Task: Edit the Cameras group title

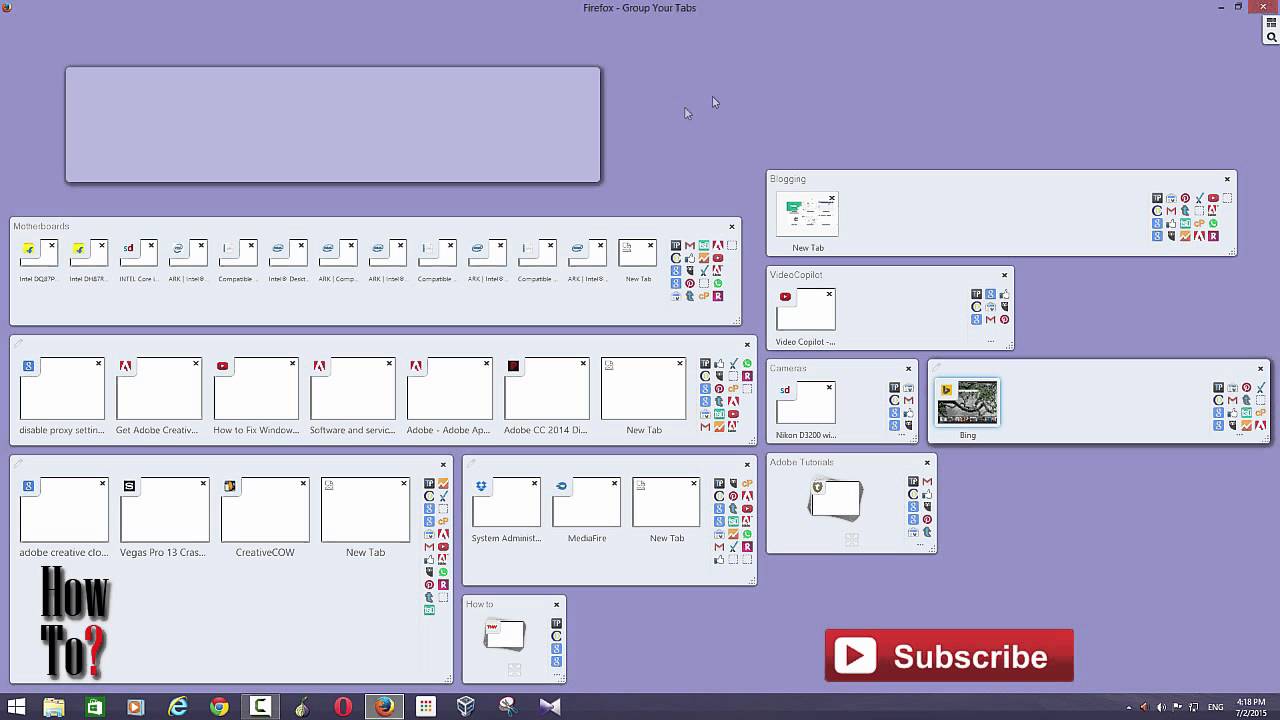Action: coord(788,368)
